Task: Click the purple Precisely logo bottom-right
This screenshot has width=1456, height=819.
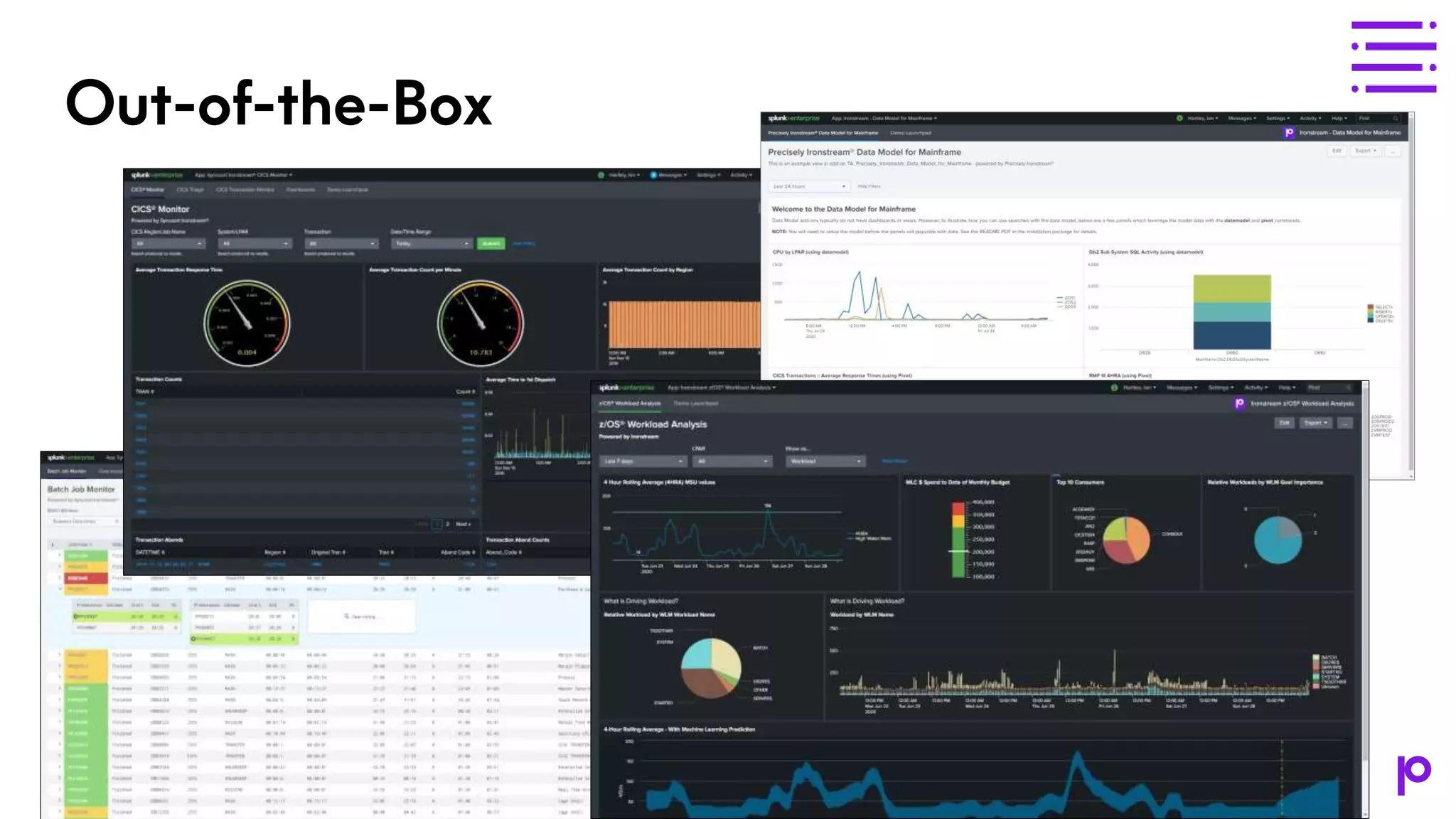Action: tap(1413, 774)
